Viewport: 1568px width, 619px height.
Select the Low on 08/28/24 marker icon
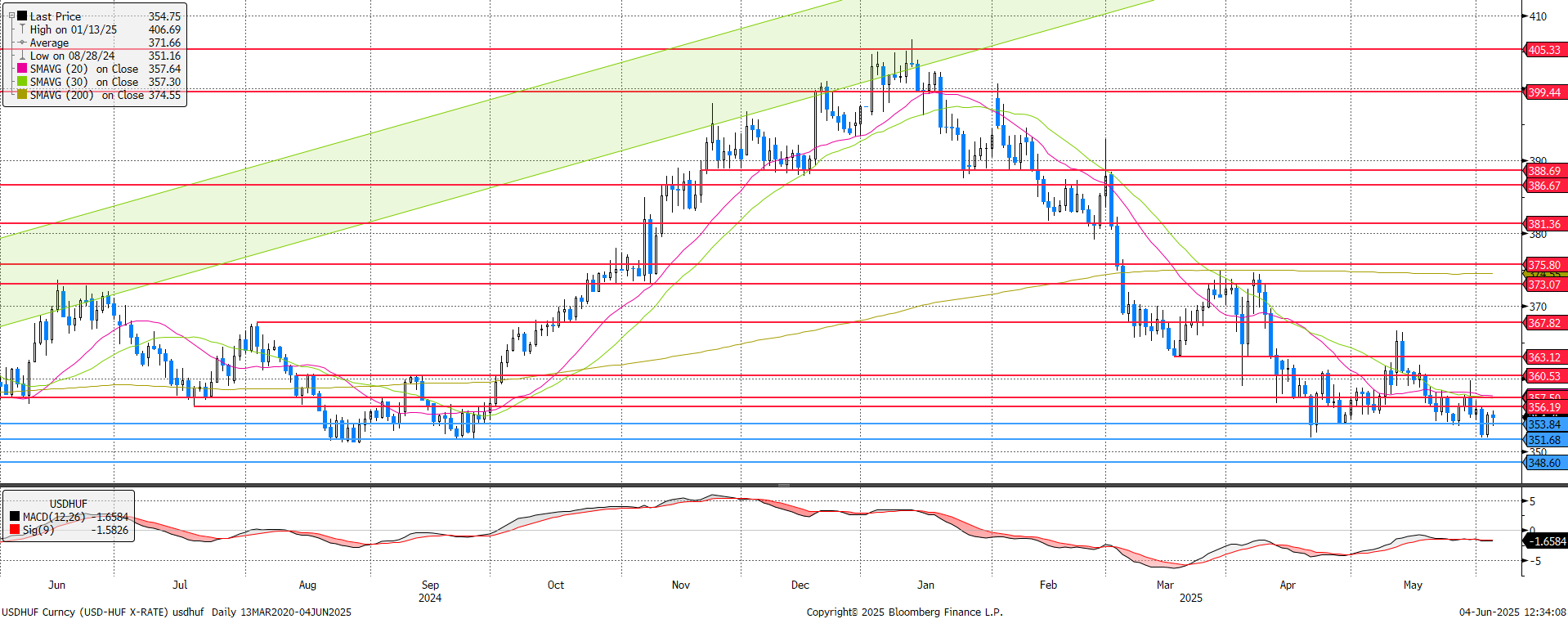click(22, 56)
